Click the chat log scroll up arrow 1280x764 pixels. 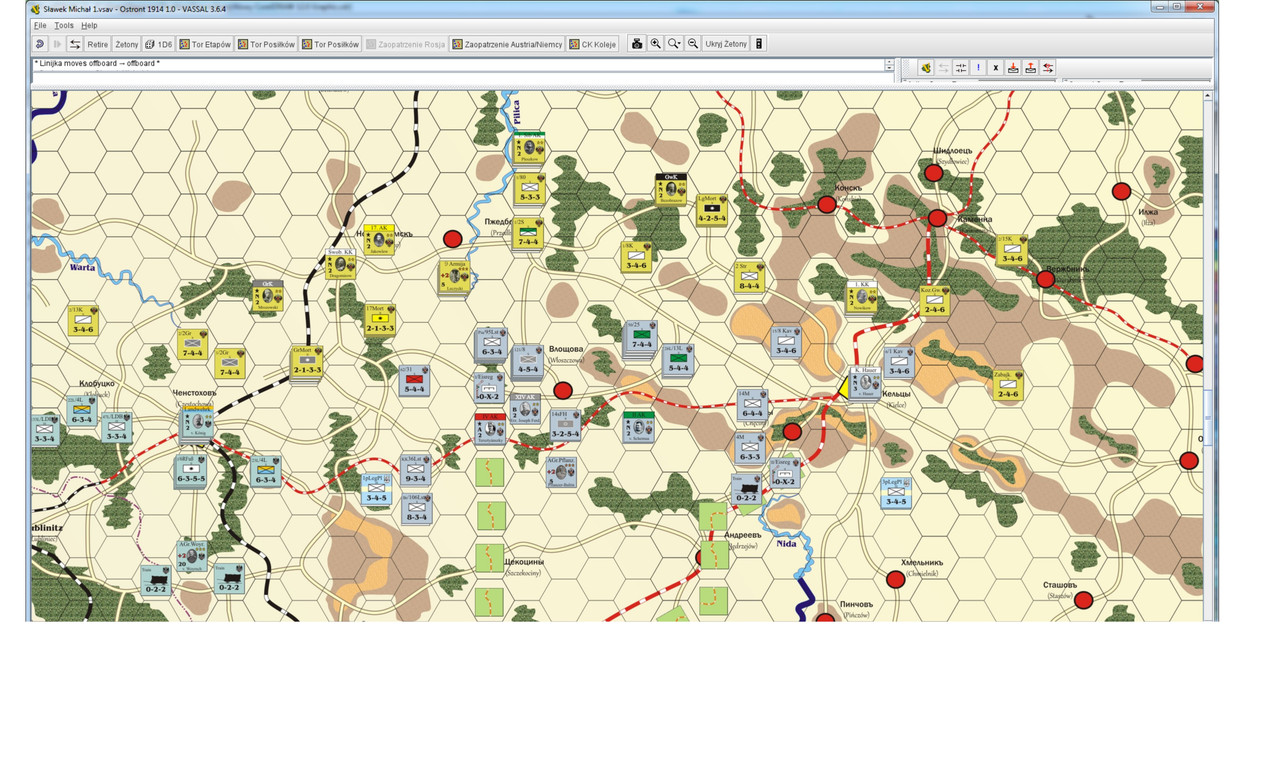[890, 62]
